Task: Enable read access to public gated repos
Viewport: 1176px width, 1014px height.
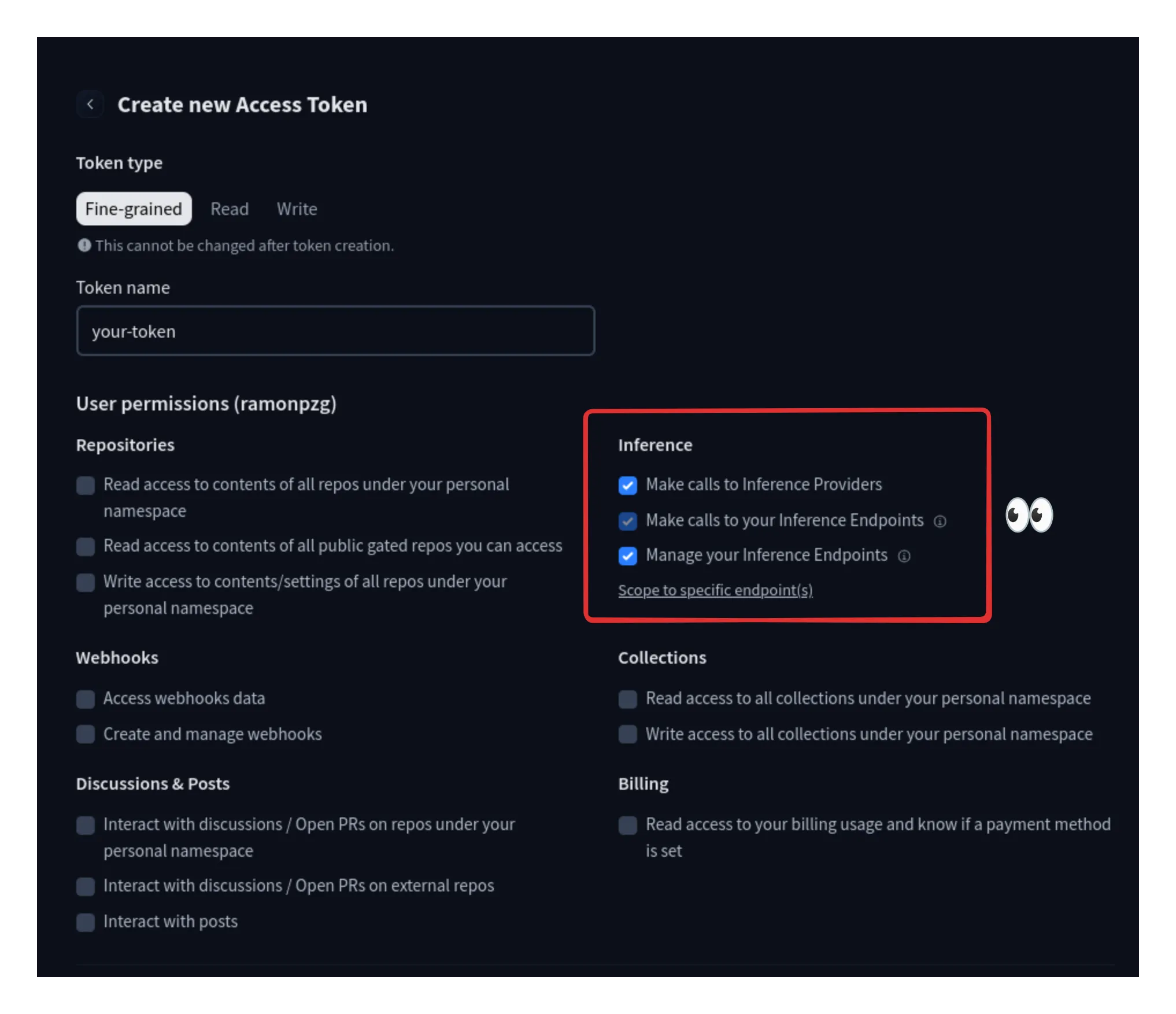Action: [x=86, y=546]
